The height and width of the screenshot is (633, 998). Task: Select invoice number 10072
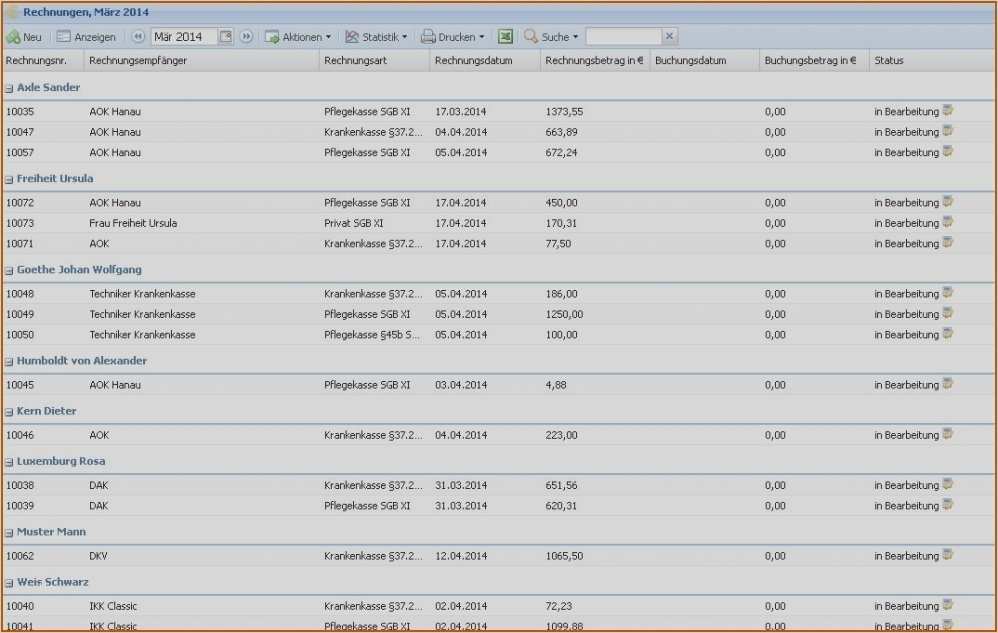tap(20, 203)
